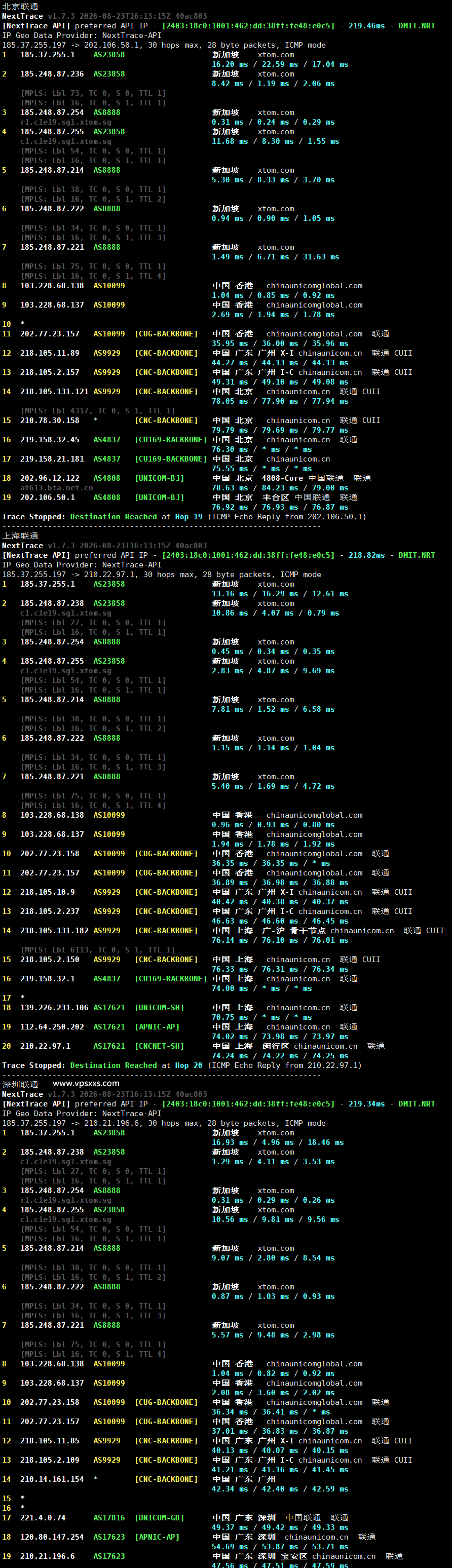This screenshot has width=452, height=1568.
Task: Click IP address 139.226.231.106
Action: tap(54, 1008)
